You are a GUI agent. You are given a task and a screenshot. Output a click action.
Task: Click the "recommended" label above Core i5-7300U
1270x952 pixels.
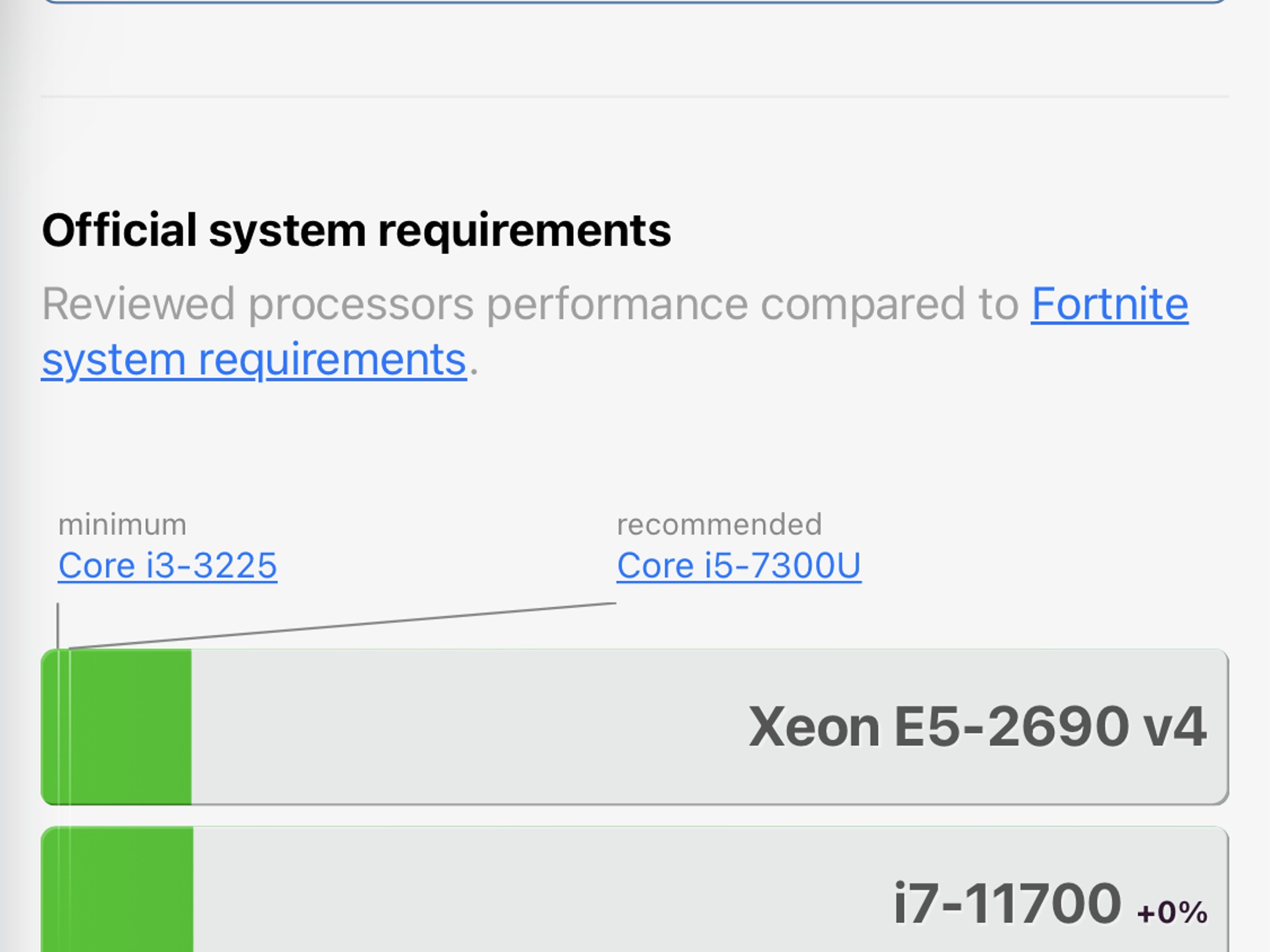tap(719, 525)
